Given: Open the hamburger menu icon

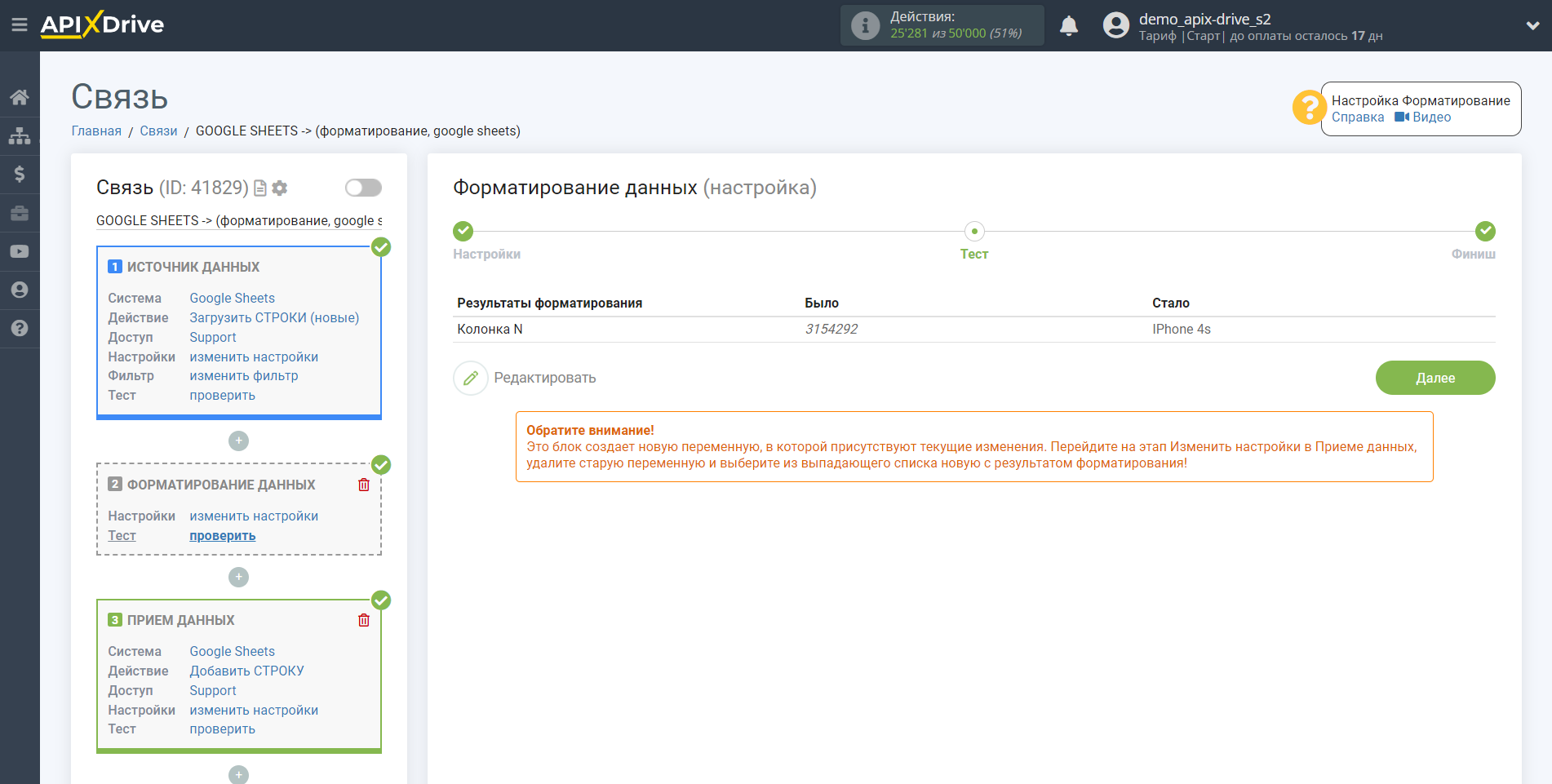Looking at the screenshot, I should (x=20, y=25).
